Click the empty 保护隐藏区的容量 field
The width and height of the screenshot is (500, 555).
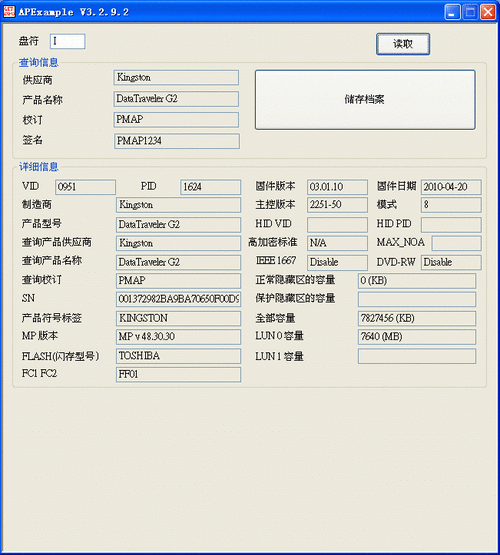(x=417, y=299)
